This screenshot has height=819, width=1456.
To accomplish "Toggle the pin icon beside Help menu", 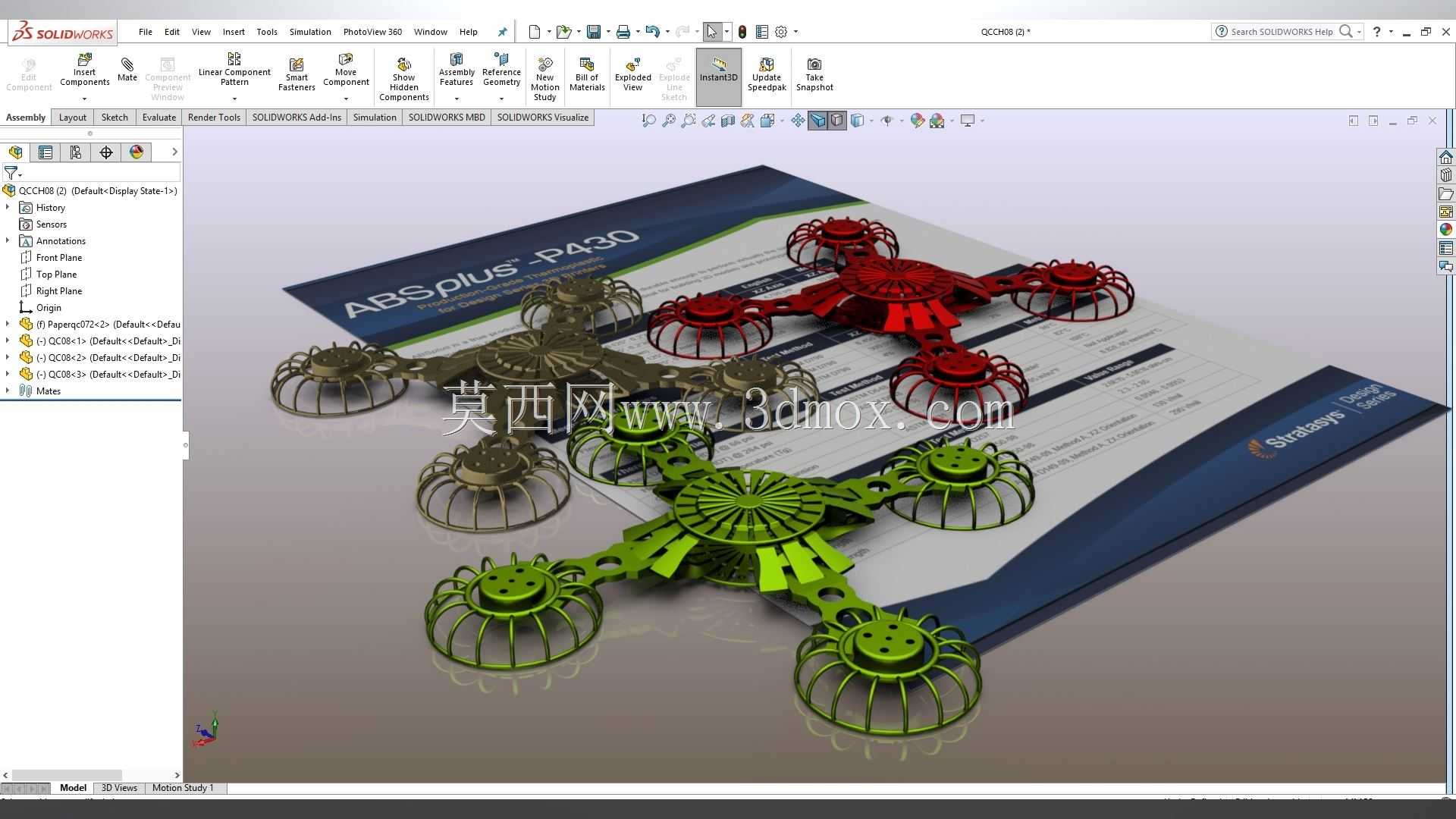I will [502, 32].
